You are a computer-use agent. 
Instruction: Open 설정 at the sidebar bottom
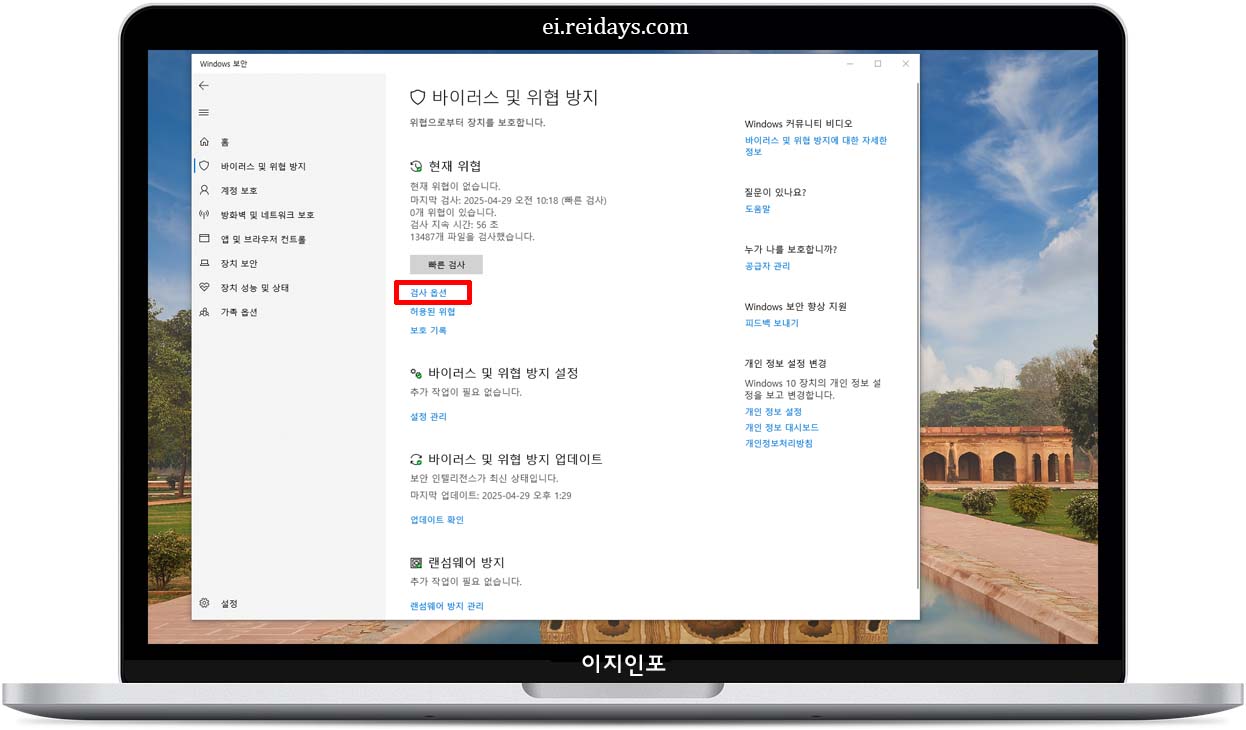tap(229, 604)
